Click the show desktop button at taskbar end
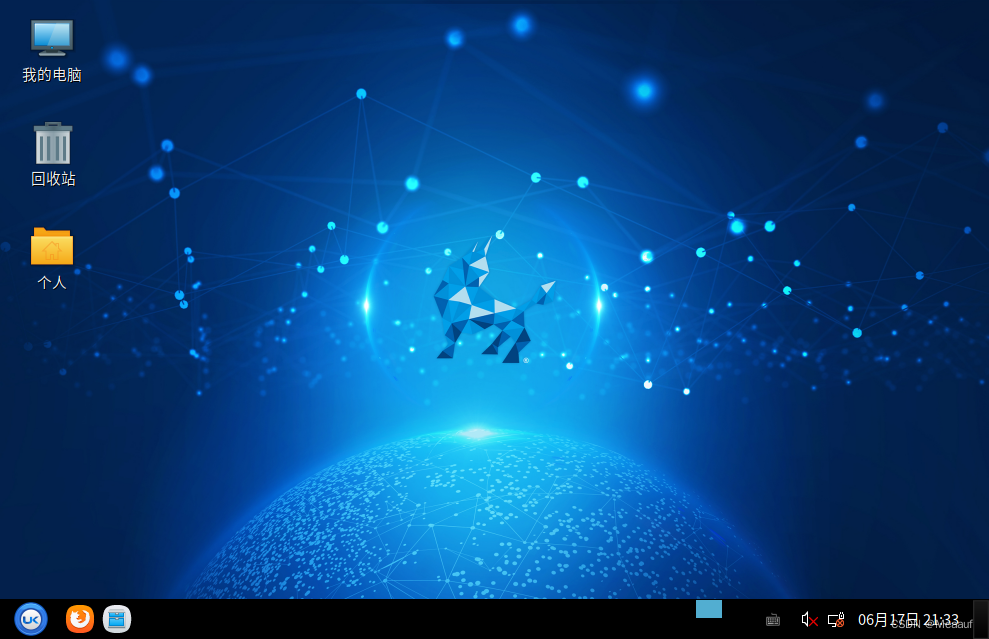This screenshot has width=989, height=639. click(x=981, y=619)
